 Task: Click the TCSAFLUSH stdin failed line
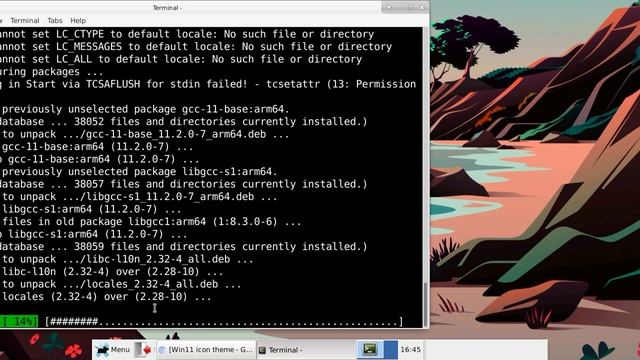coord(208,84)
